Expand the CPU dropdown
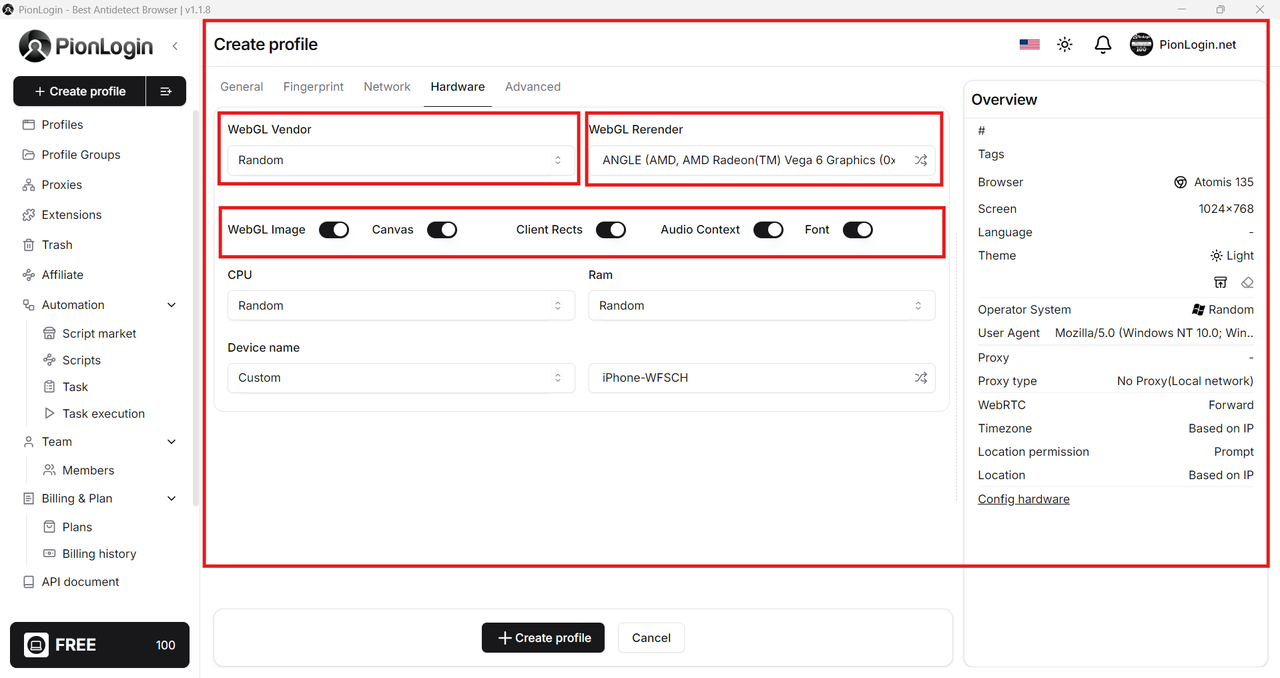 tap(400, 306)
